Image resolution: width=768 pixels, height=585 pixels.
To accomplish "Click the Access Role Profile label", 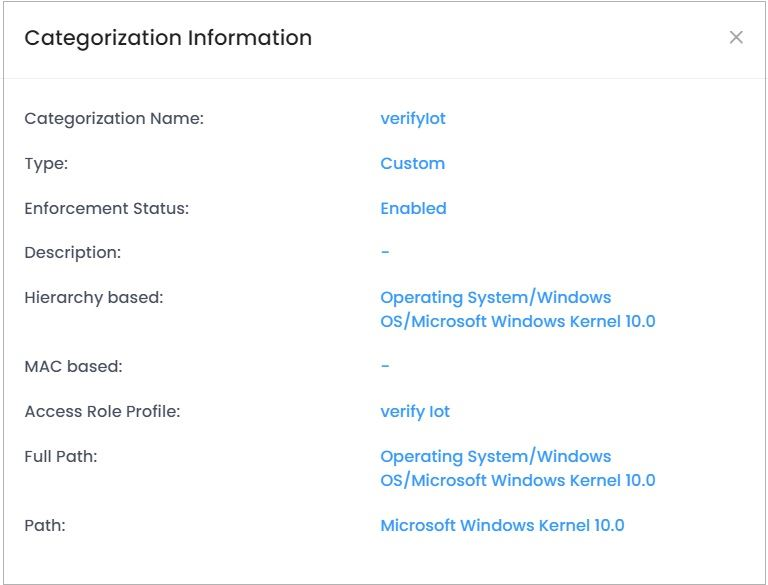I will point(102,412).
